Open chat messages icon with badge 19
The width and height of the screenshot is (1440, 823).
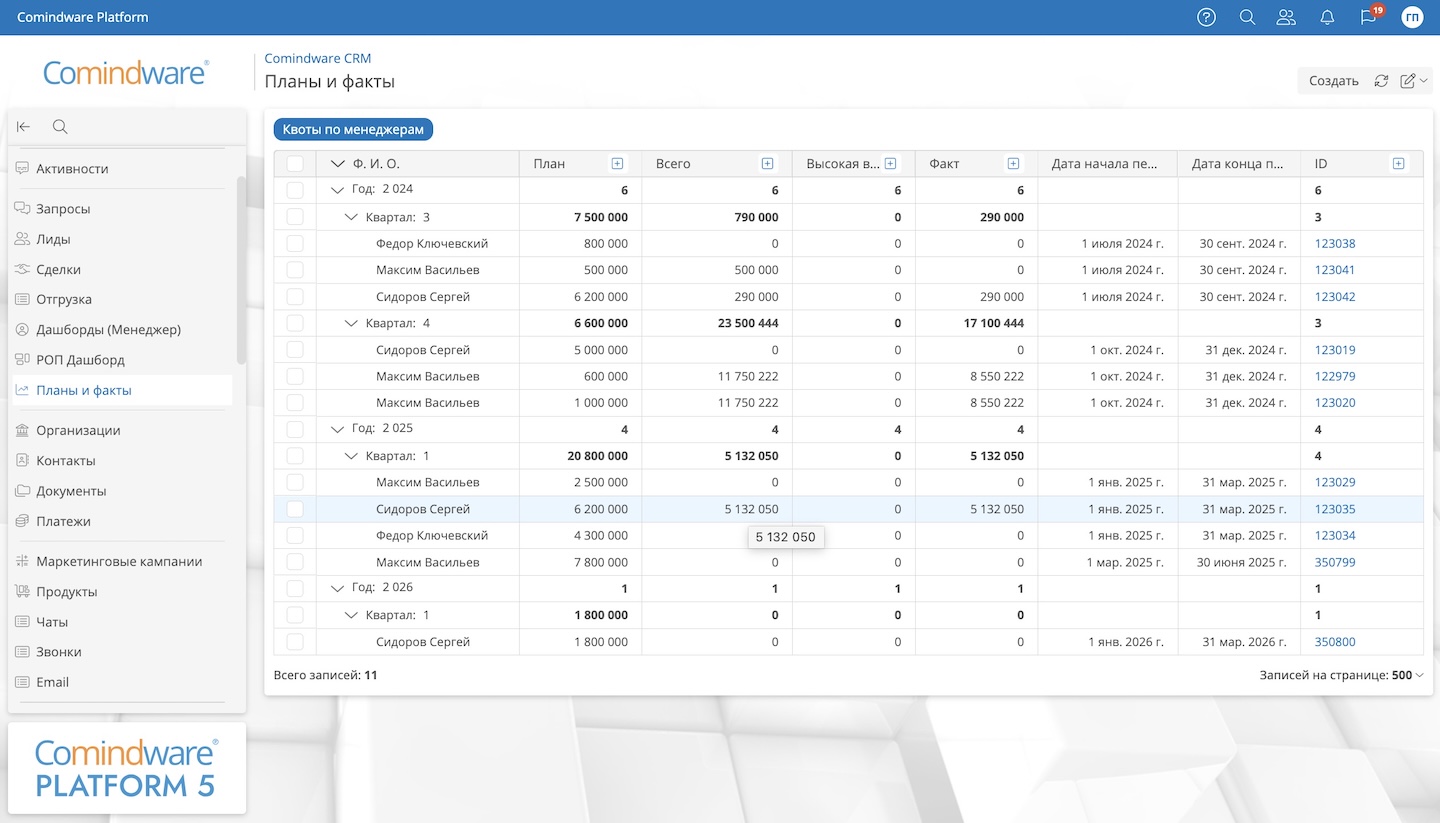(x=1368, y=17)
